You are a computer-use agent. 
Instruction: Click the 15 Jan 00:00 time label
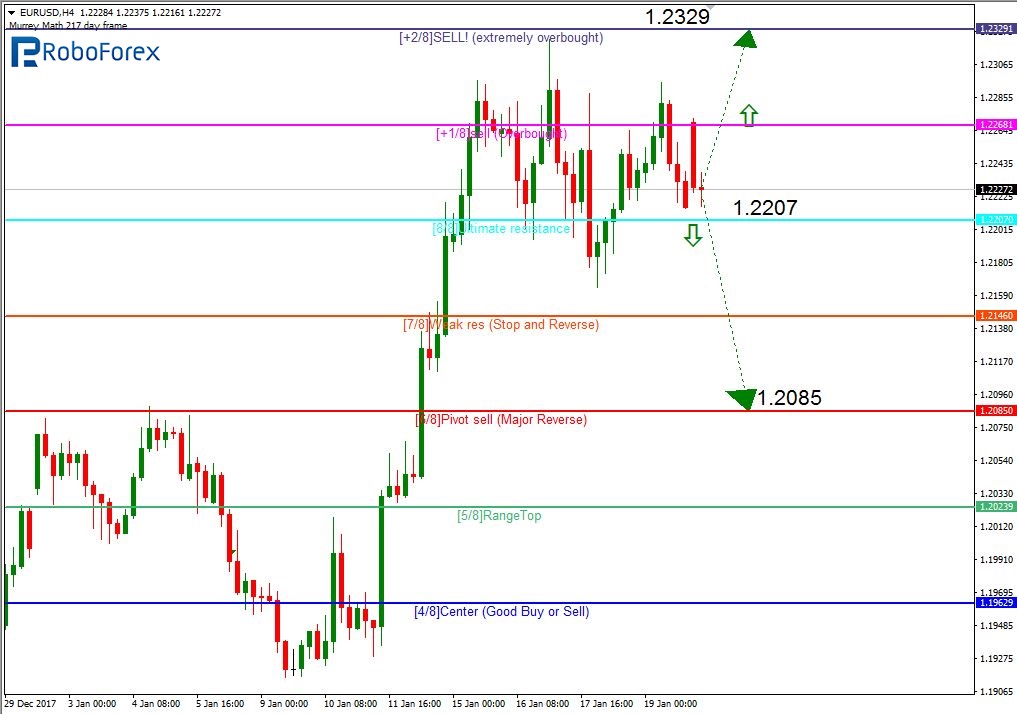(479, 704)
